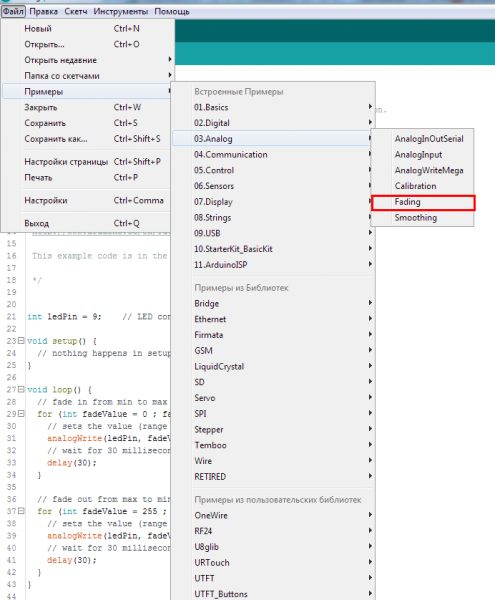
Task: Expand 02.Digital examples submenu
Action: 273,123
